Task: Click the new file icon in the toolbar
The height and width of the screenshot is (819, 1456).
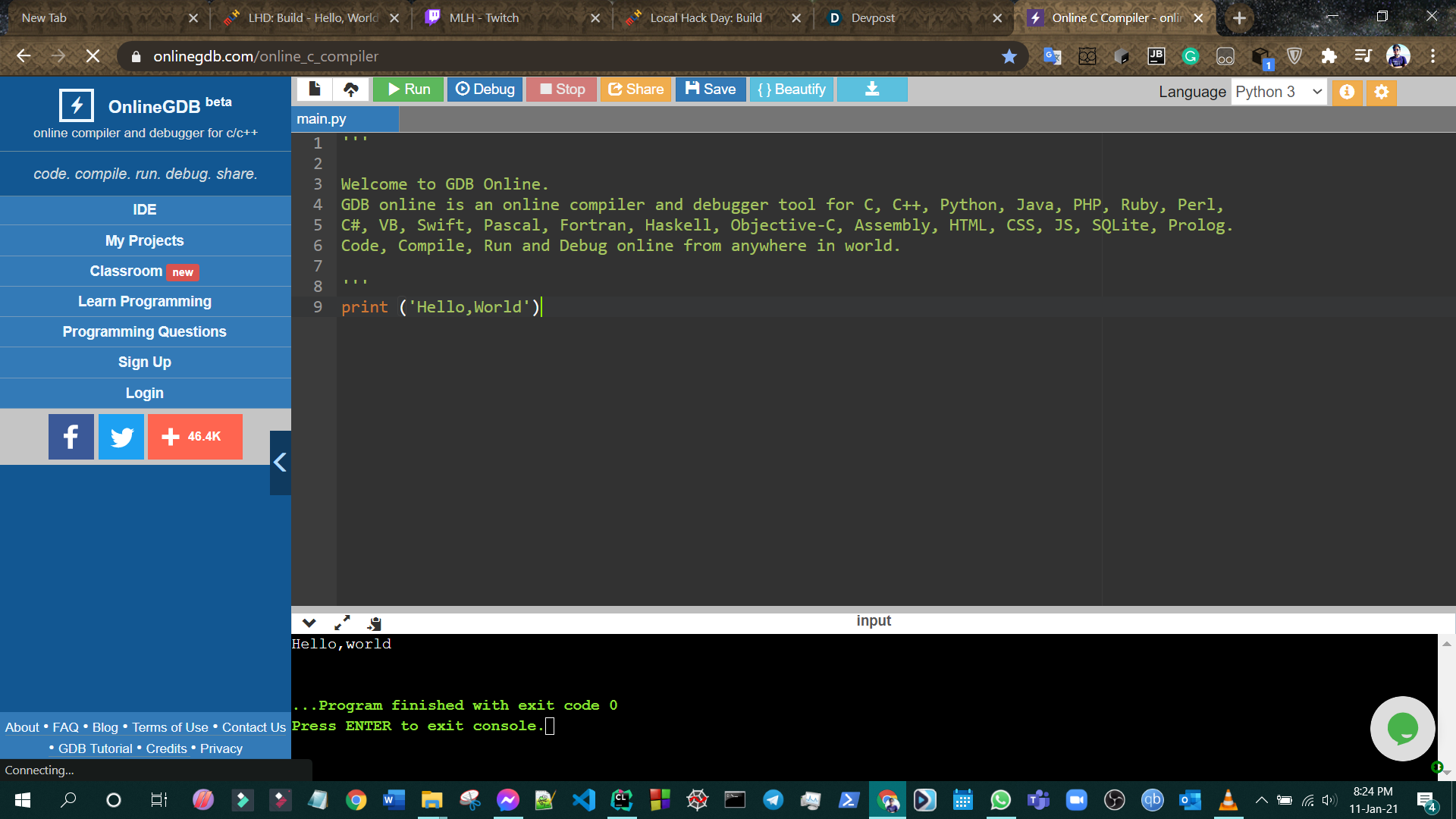Action: (x=315, y=89)
